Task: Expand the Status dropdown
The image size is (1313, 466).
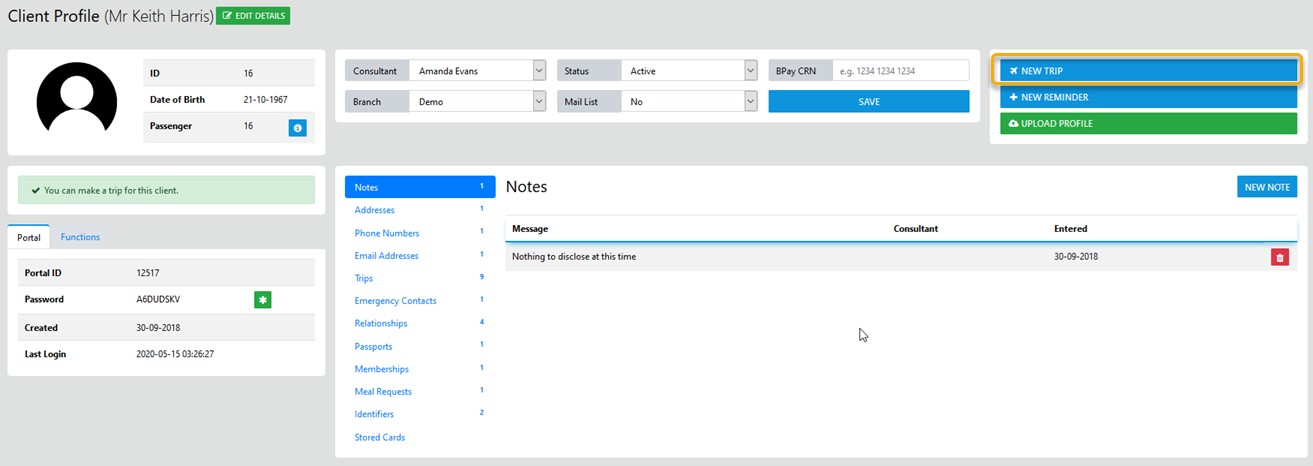Action: [x=688, y=71]
